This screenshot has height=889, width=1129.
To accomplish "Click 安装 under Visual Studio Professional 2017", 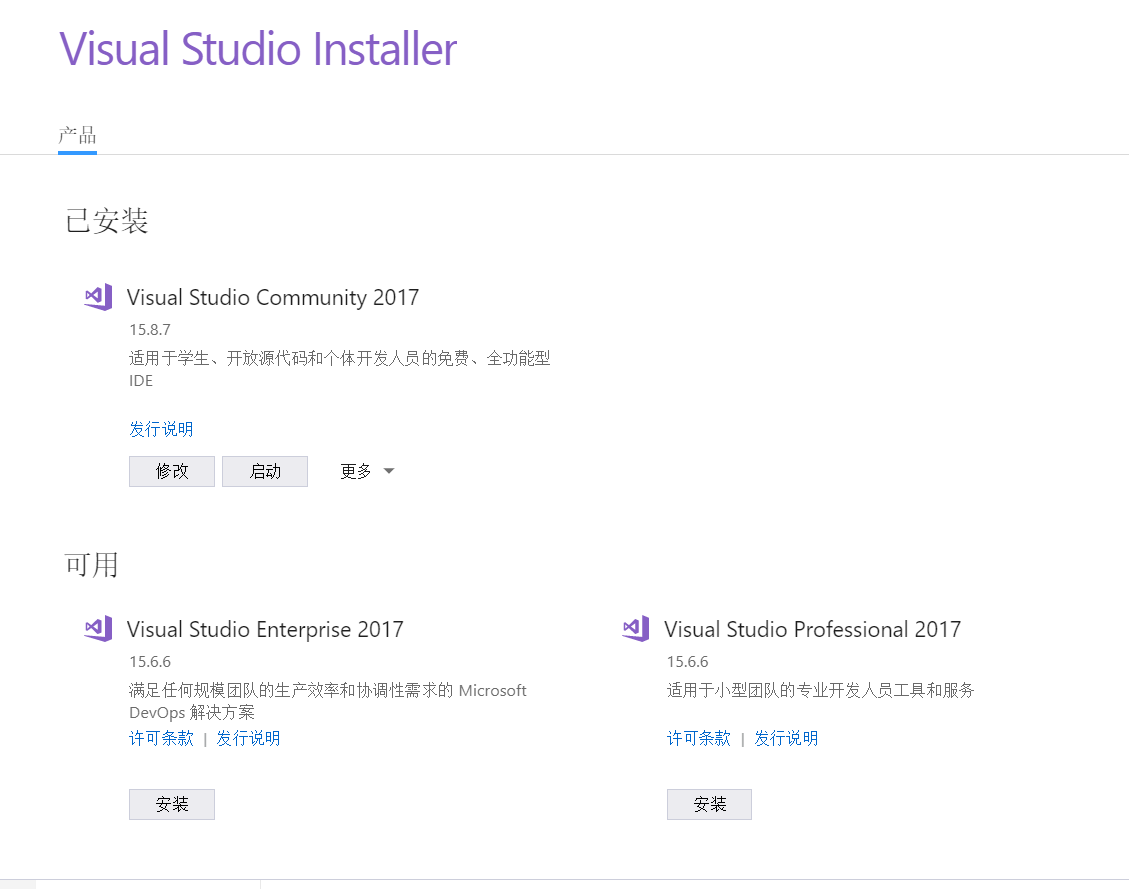I will click(x=709, y=804).
